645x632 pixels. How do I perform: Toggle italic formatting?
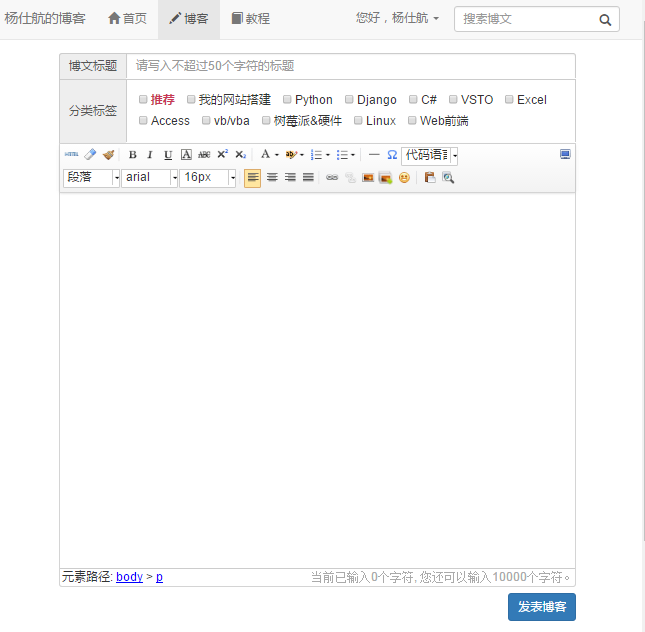click(150, 155)
